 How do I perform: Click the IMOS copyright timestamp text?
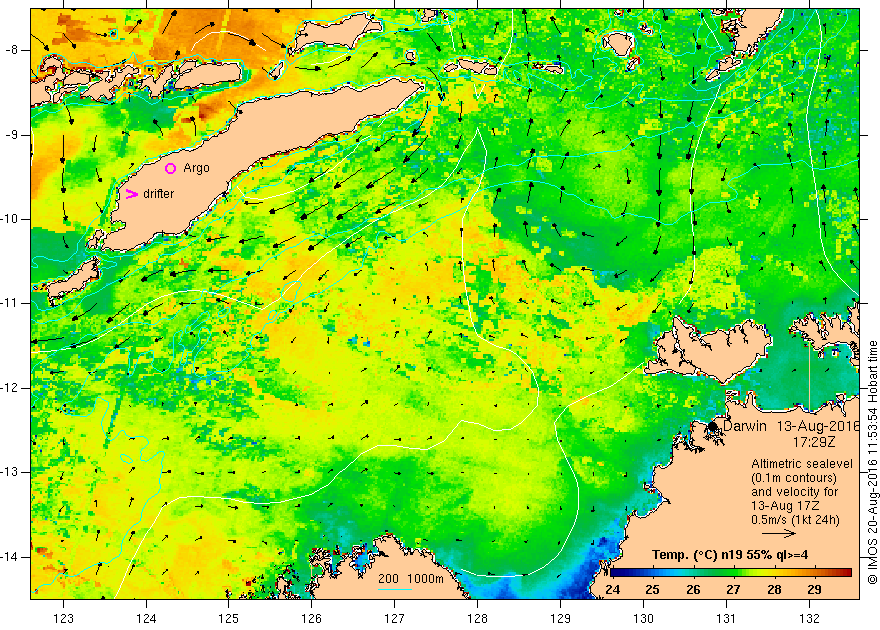pos(873,462)
